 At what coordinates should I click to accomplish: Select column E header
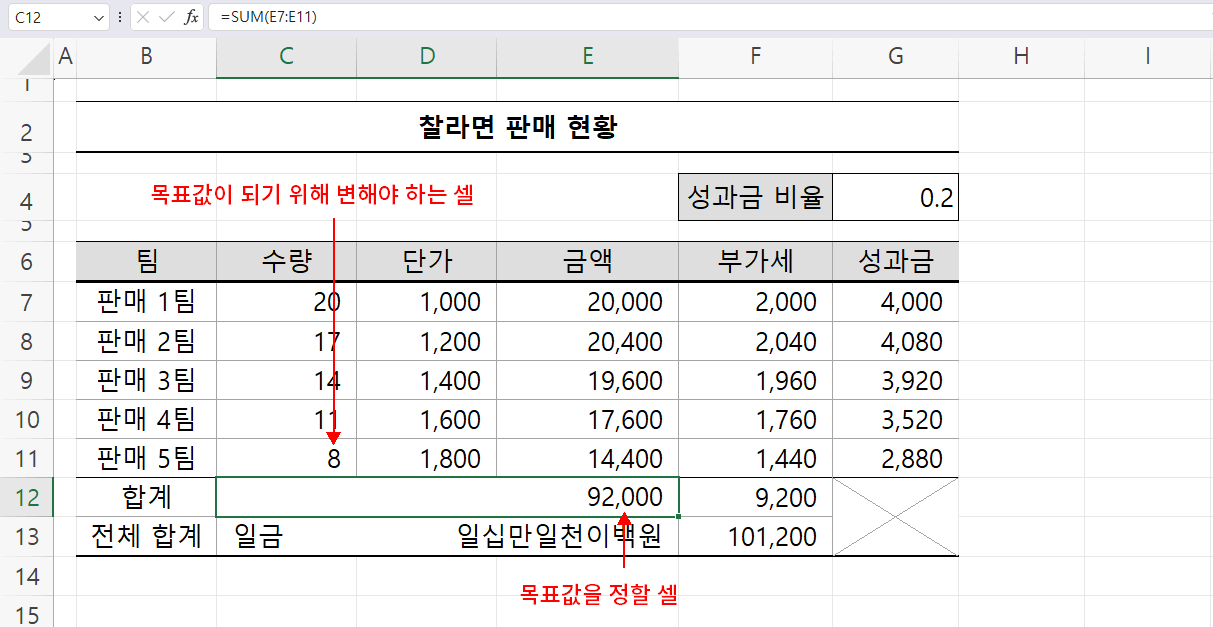point(587,56)
